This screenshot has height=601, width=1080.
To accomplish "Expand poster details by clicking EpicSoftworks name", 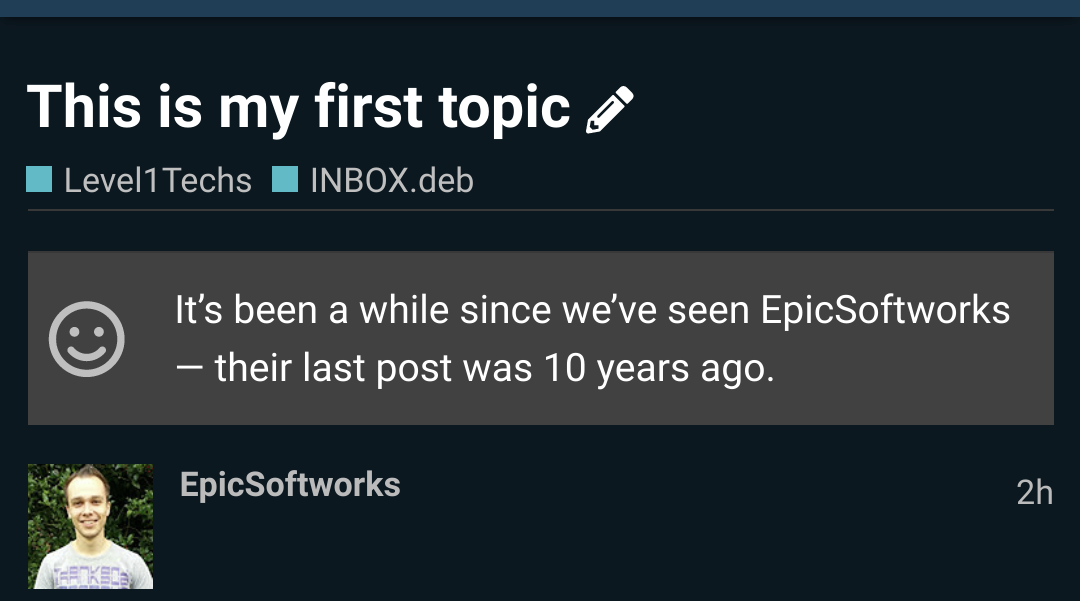I will [289, 485].
